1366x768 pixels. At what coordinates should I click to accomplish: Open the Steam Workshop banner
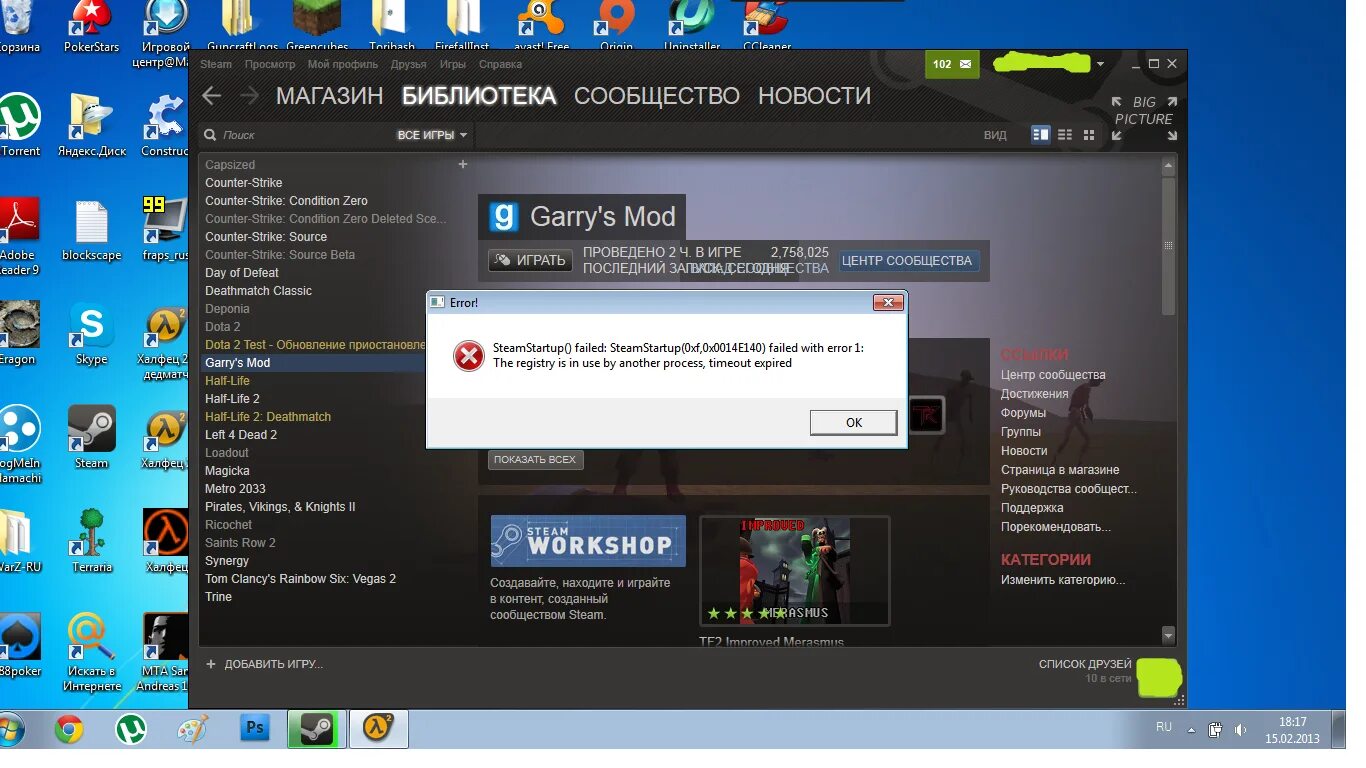(x=588, y=541)
